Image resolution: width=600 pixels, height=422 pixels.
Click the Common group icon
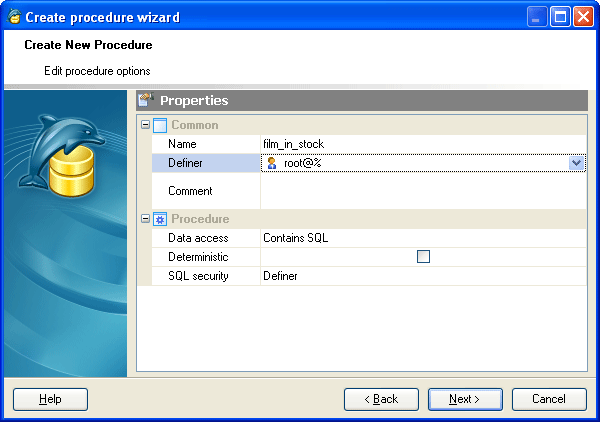[x=160, y=125]
